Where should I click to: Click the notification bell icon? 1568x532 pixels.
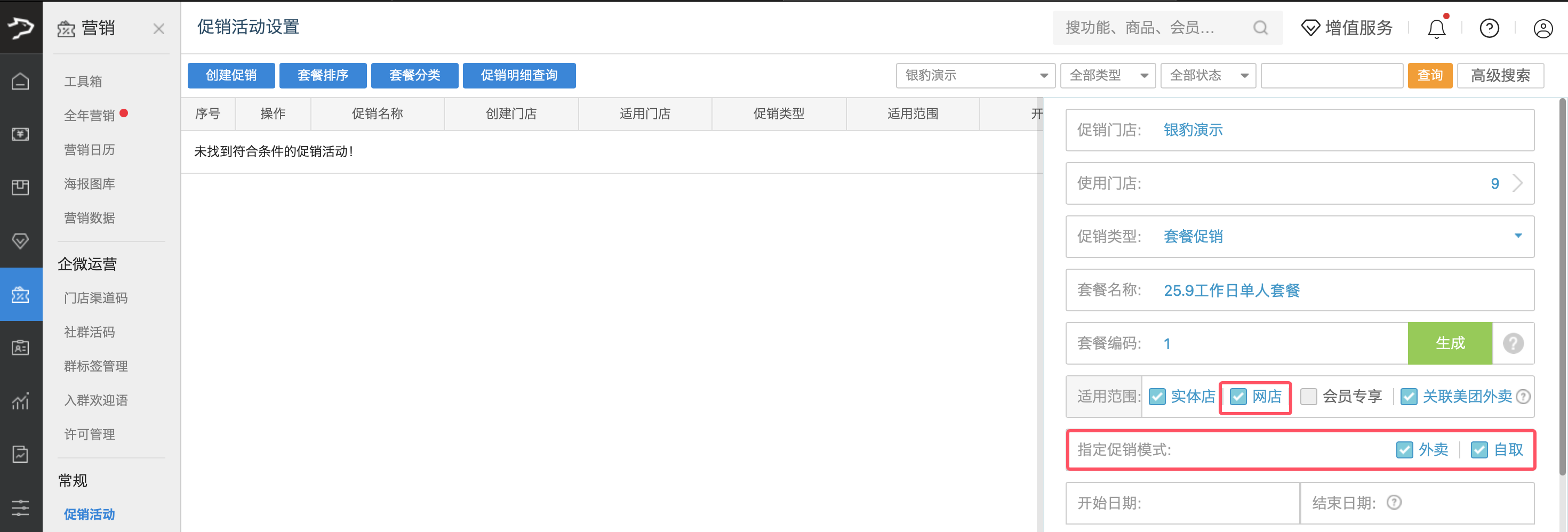[1436, 29]
